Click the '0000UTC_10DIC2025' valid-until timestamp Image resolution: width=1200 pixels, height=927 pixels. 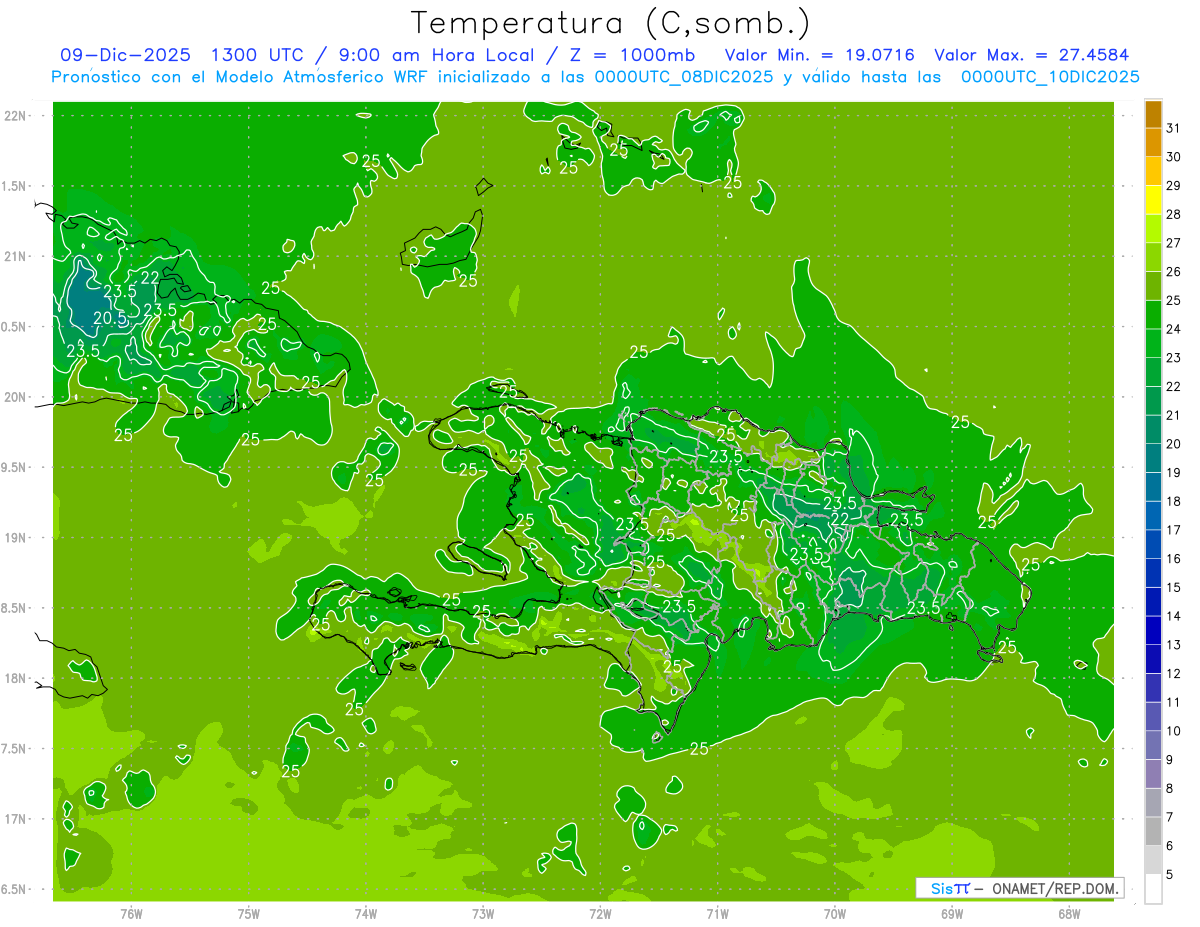coord(1050,77)
